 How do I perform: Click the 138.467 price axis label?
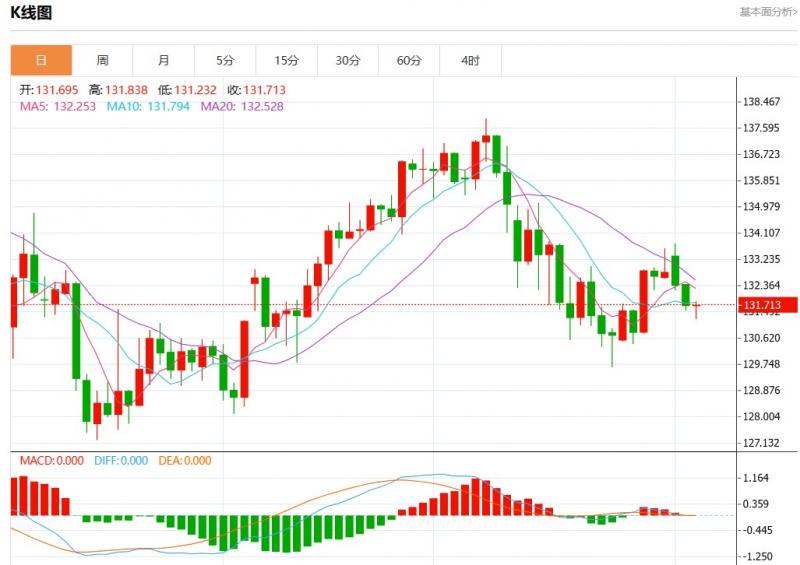pyautogui.click(x=761, y=102)
